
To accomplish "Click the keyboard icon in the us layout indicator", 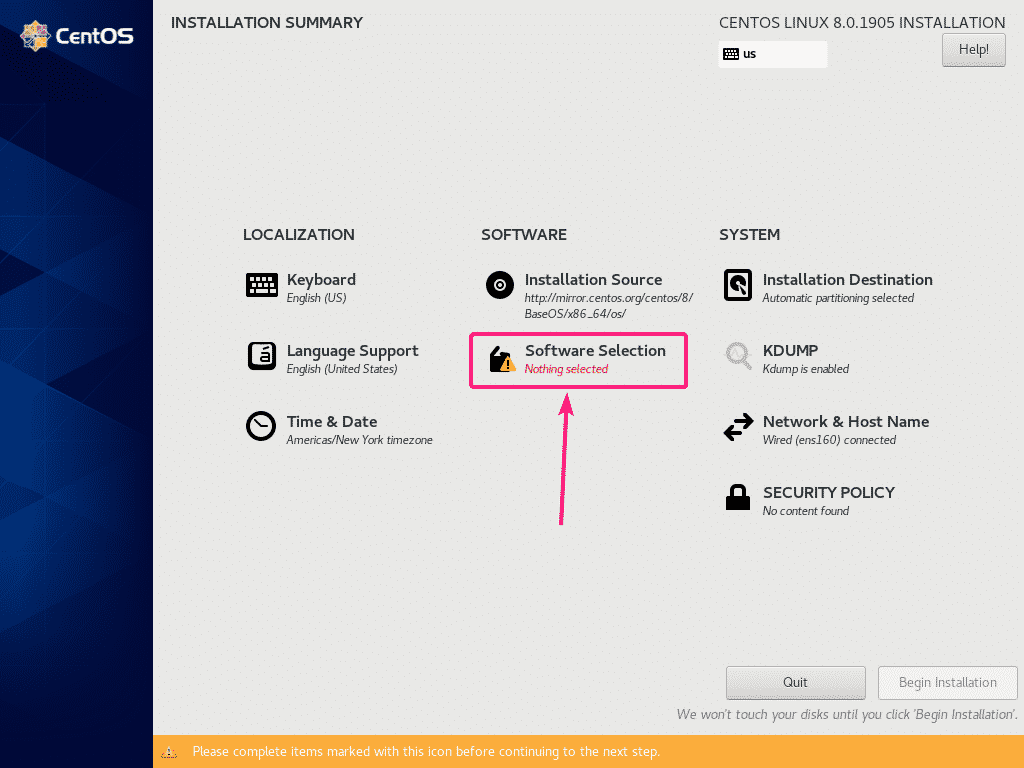I will click(731, 54).
